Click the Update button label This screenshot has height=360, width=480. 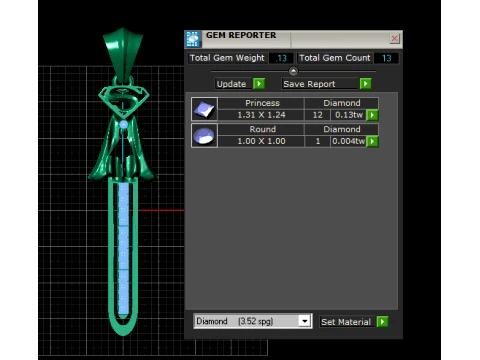click(x=232, y=84)
